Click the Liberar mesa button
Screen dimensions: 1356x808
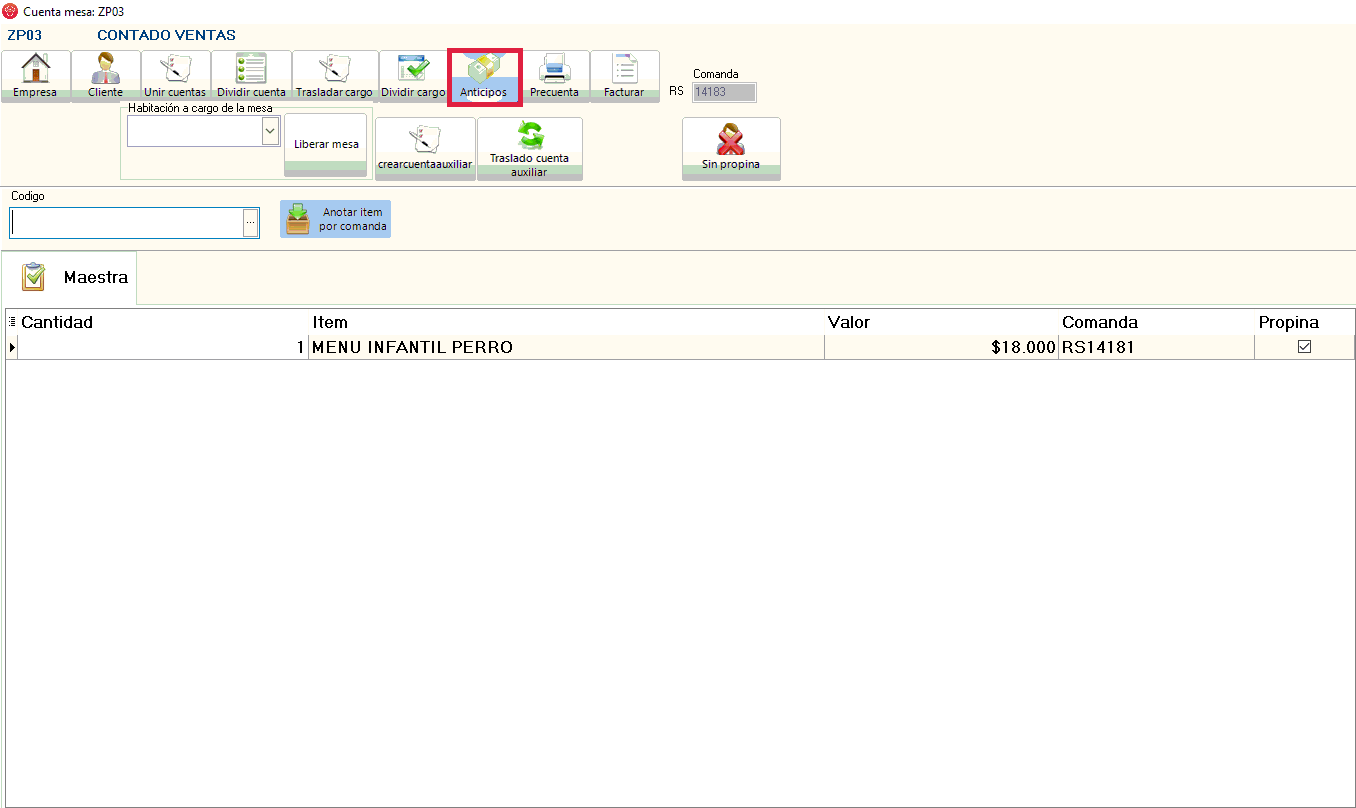pyautogui.click(x=326, y=145)
